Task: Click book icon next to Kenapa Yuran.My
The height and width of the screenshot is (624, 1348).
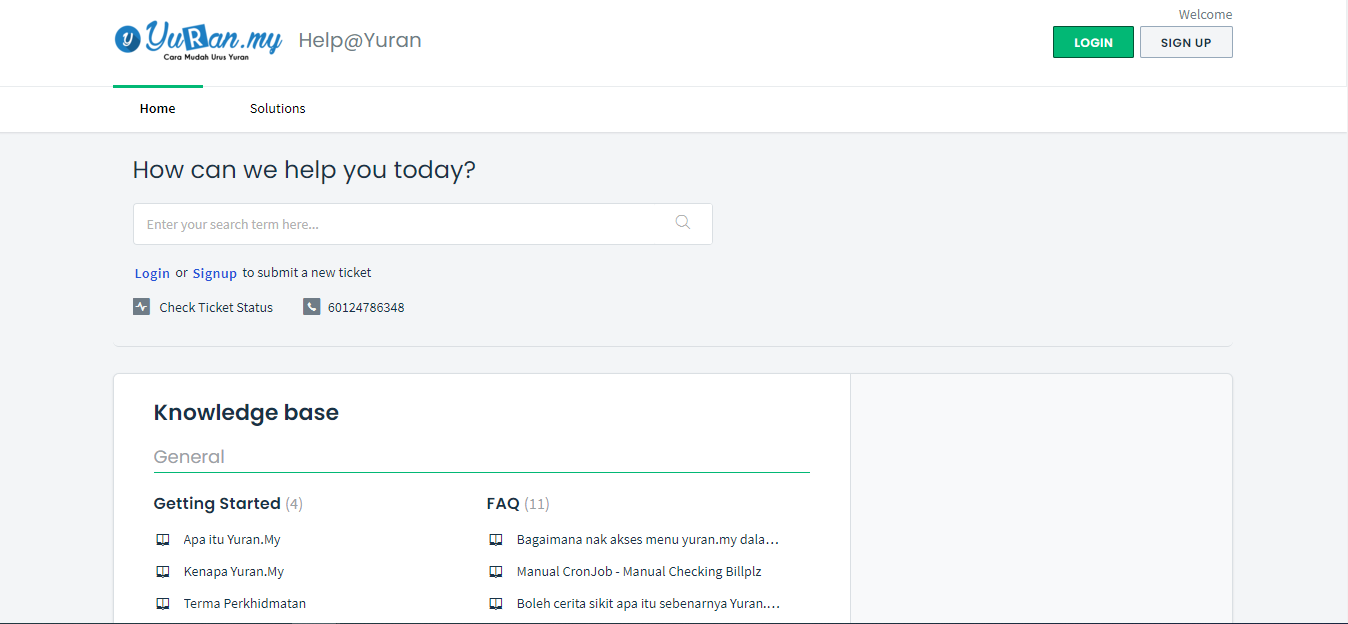Action: click(163, 572)
